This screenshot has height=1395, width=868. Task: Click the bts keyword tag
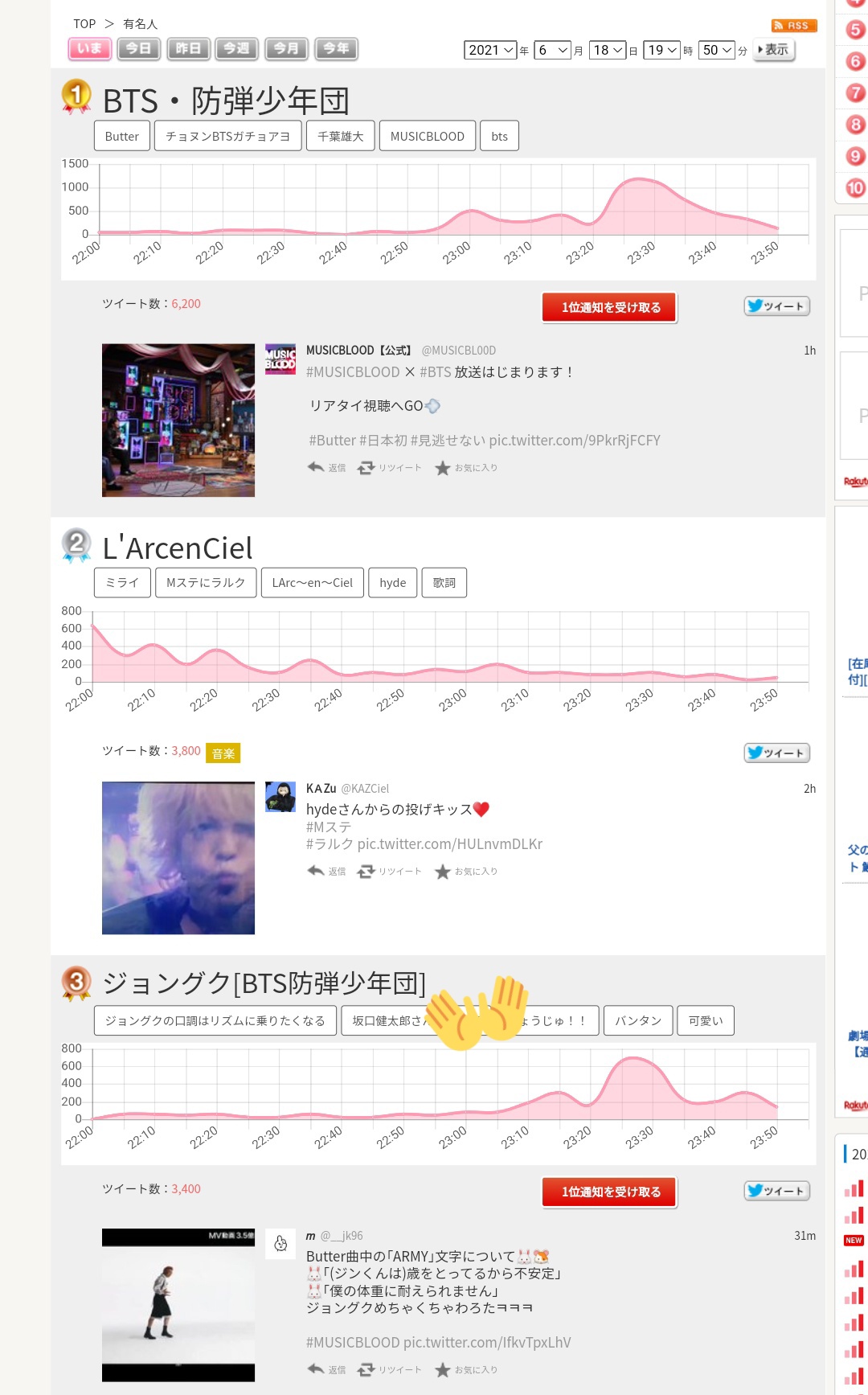point(500,136)
